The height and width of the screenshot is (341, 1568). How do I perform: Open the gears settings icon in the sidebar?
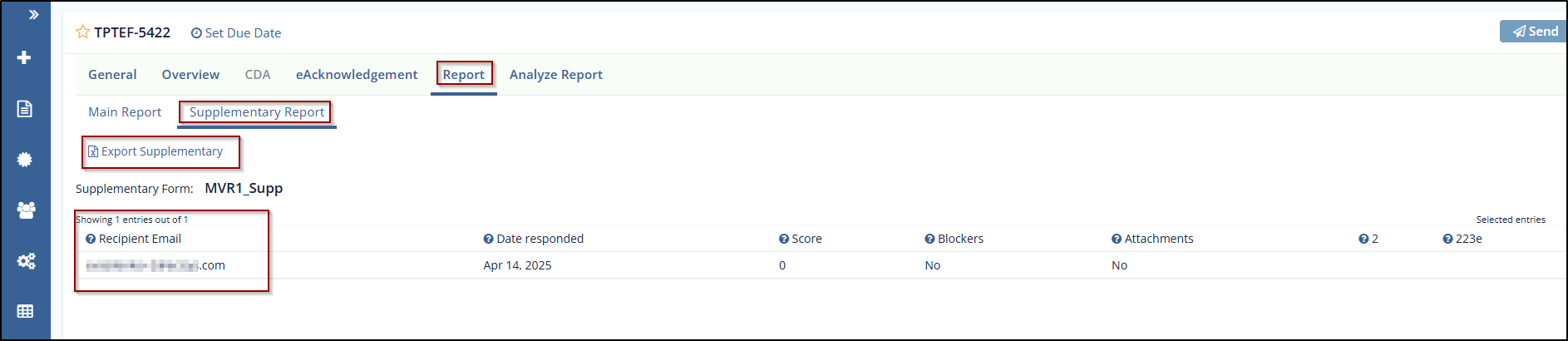point(26,261)
